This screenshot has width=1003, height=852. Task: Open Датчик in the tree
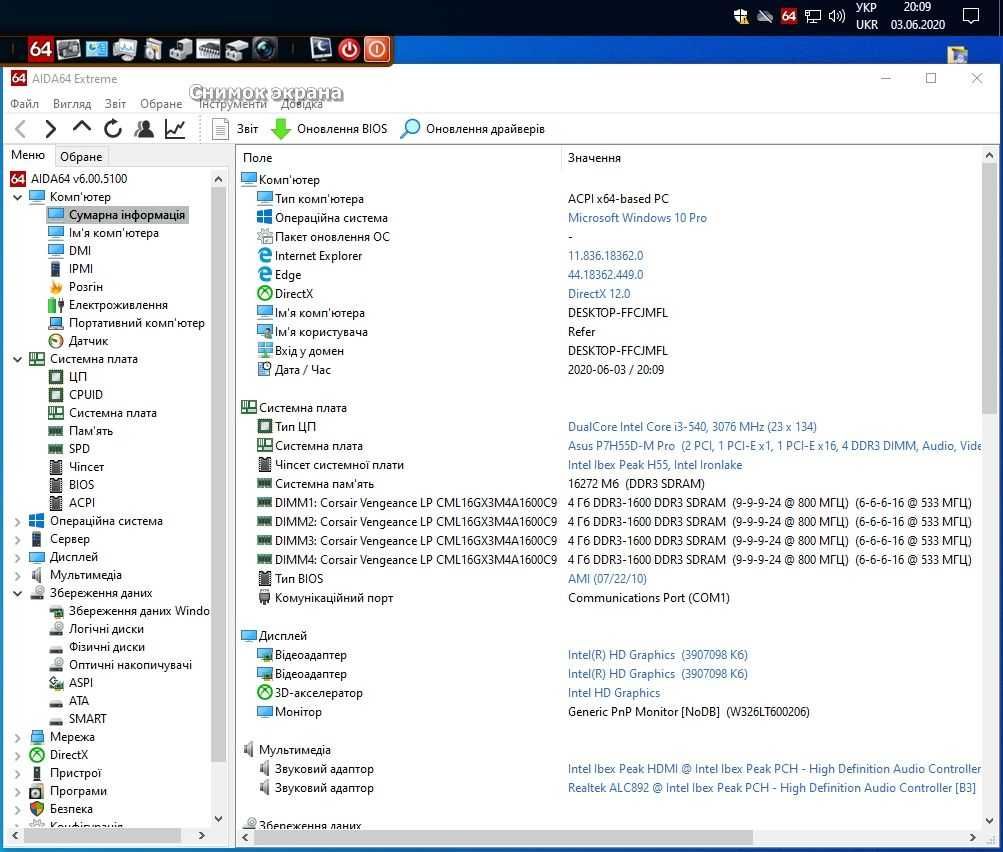88,341
